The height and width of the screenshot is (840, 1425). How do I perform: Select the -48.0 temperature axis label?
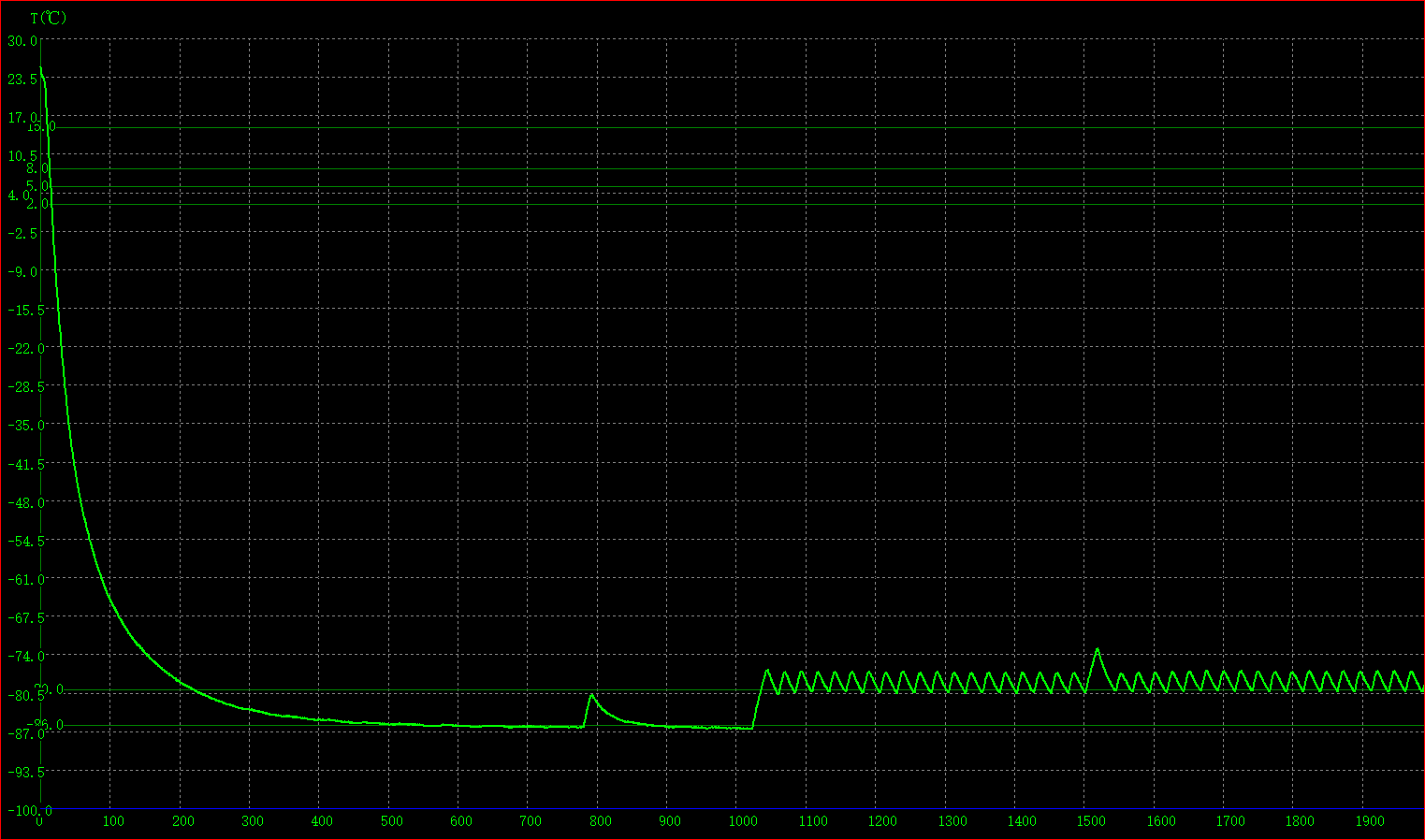[x=25, y=502]
